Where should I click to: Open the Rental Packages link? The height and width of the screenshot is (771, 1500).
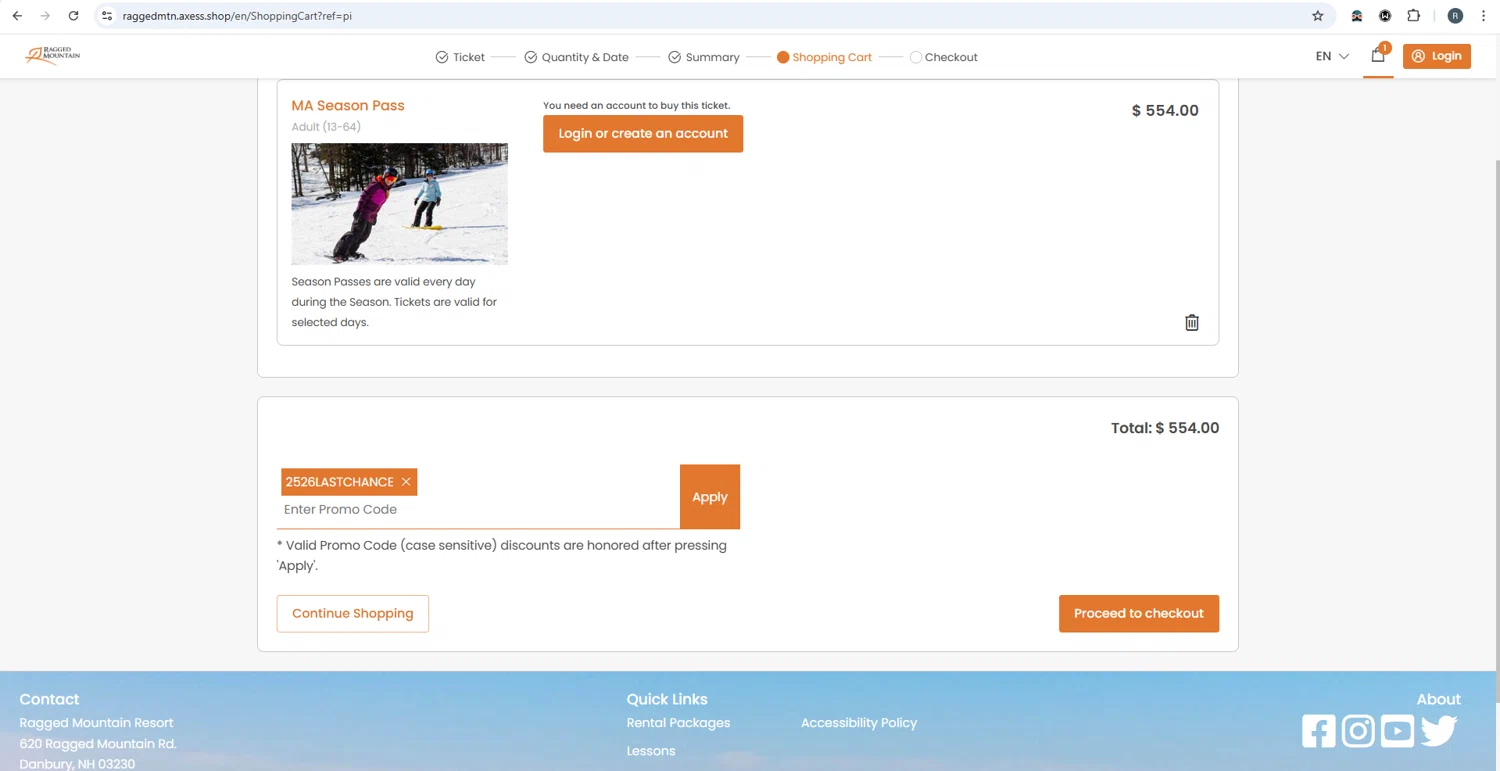[678, 723]
